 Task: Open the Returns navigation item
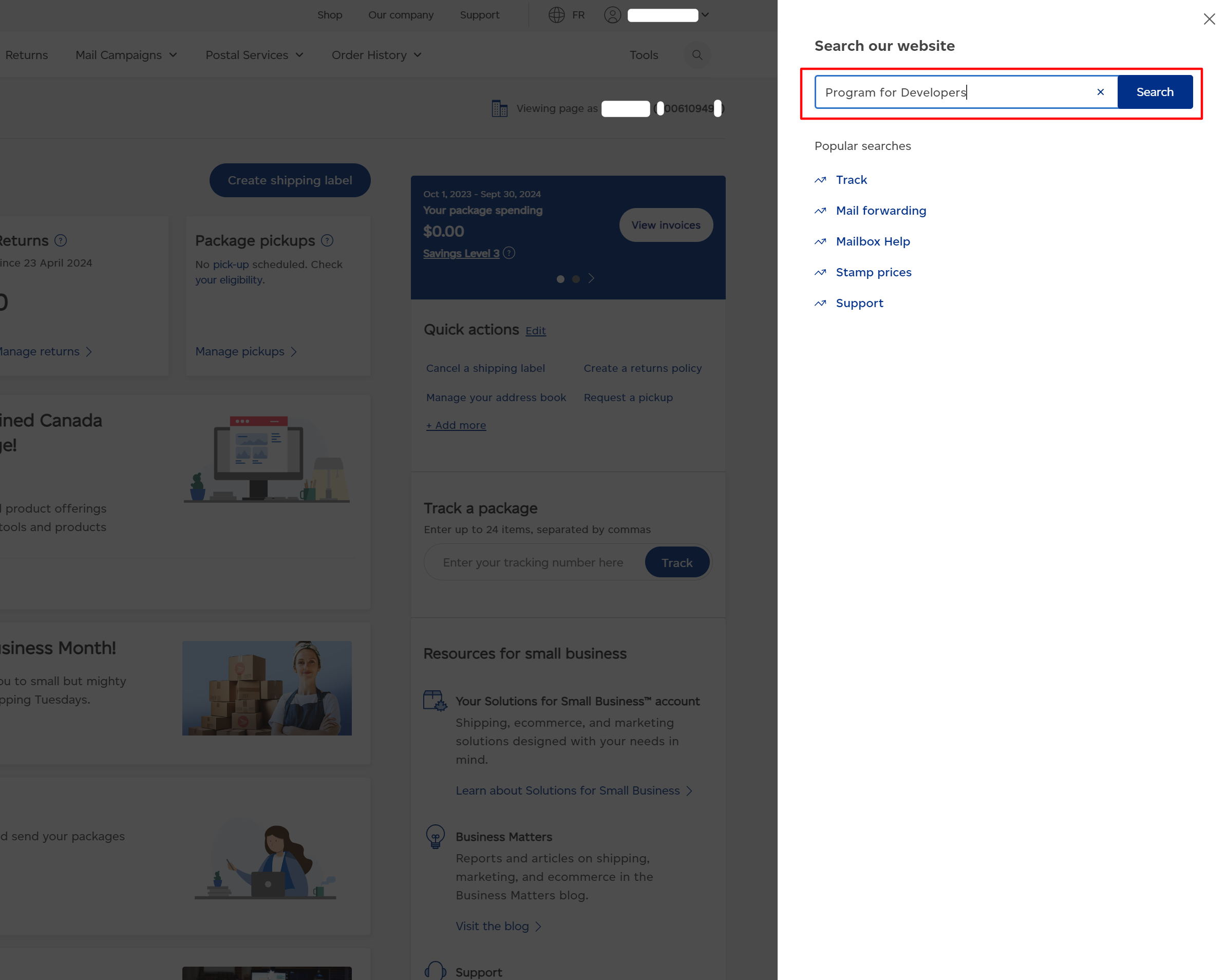pyautogui.click(x=26, y=55)
